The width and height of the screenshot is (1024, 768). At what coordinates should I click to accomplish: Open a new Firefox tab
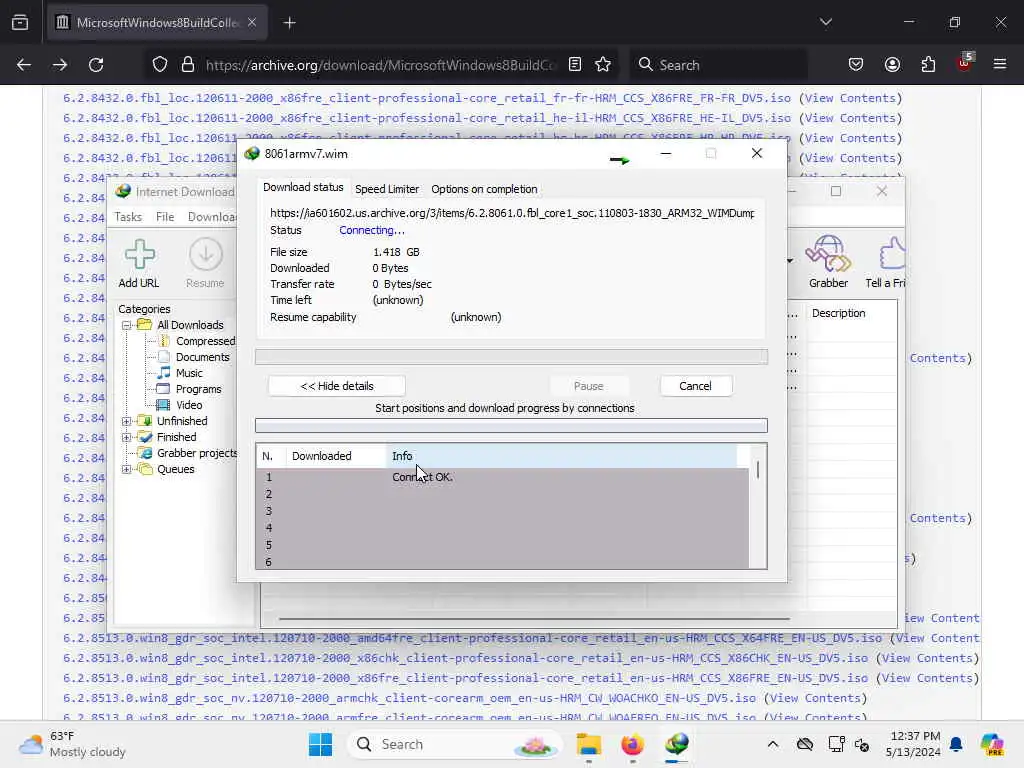(x=289, y=23)
